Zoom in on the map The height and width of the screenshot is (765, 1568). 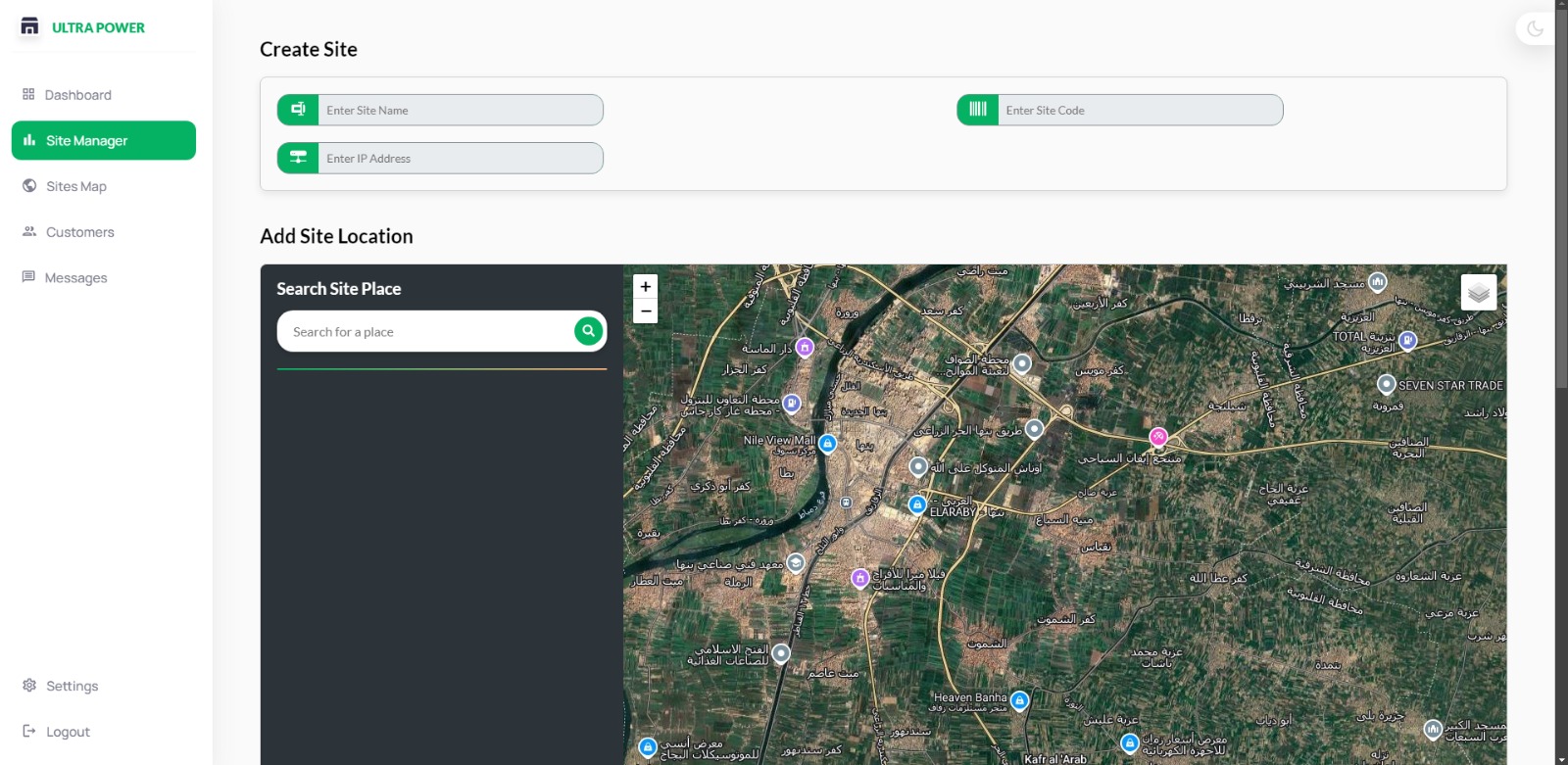pos(646,287)
